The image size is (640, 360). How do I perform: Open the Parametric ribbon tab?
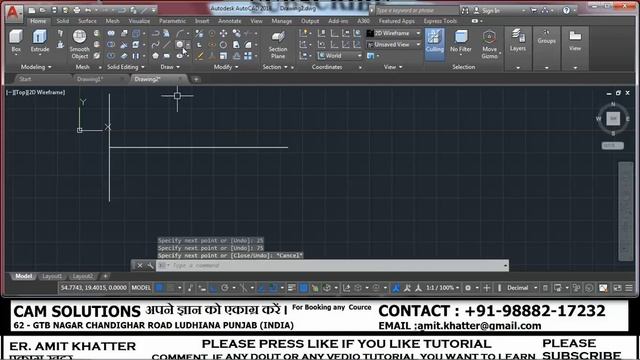172,21
